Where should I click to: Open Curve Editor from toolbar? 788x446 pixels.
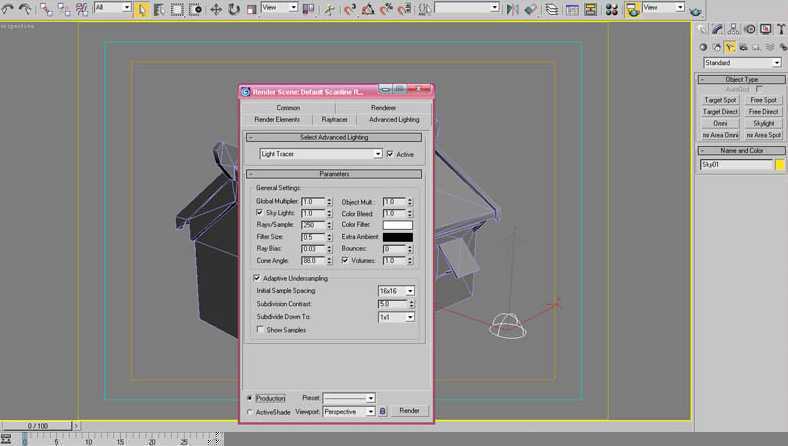572,9
